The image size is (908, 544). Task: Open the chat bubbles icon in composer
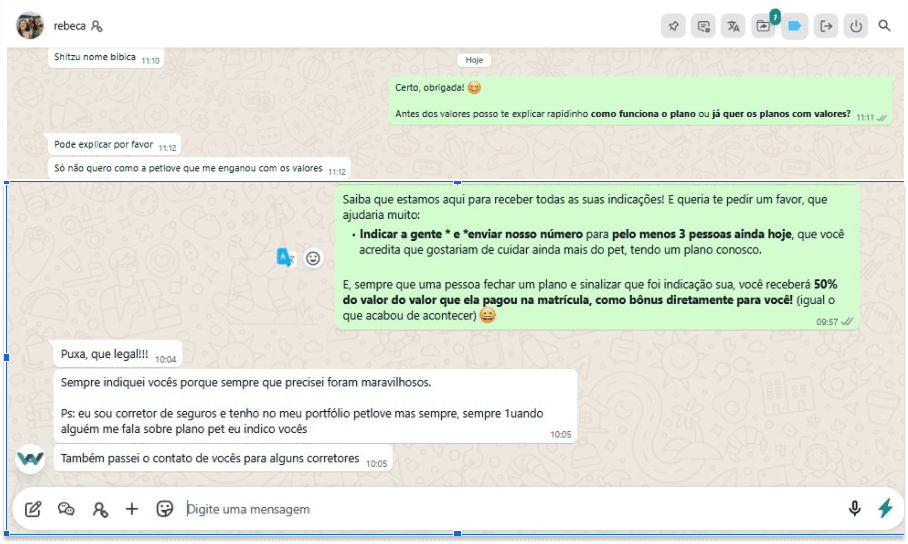click(x=66, y=509)
